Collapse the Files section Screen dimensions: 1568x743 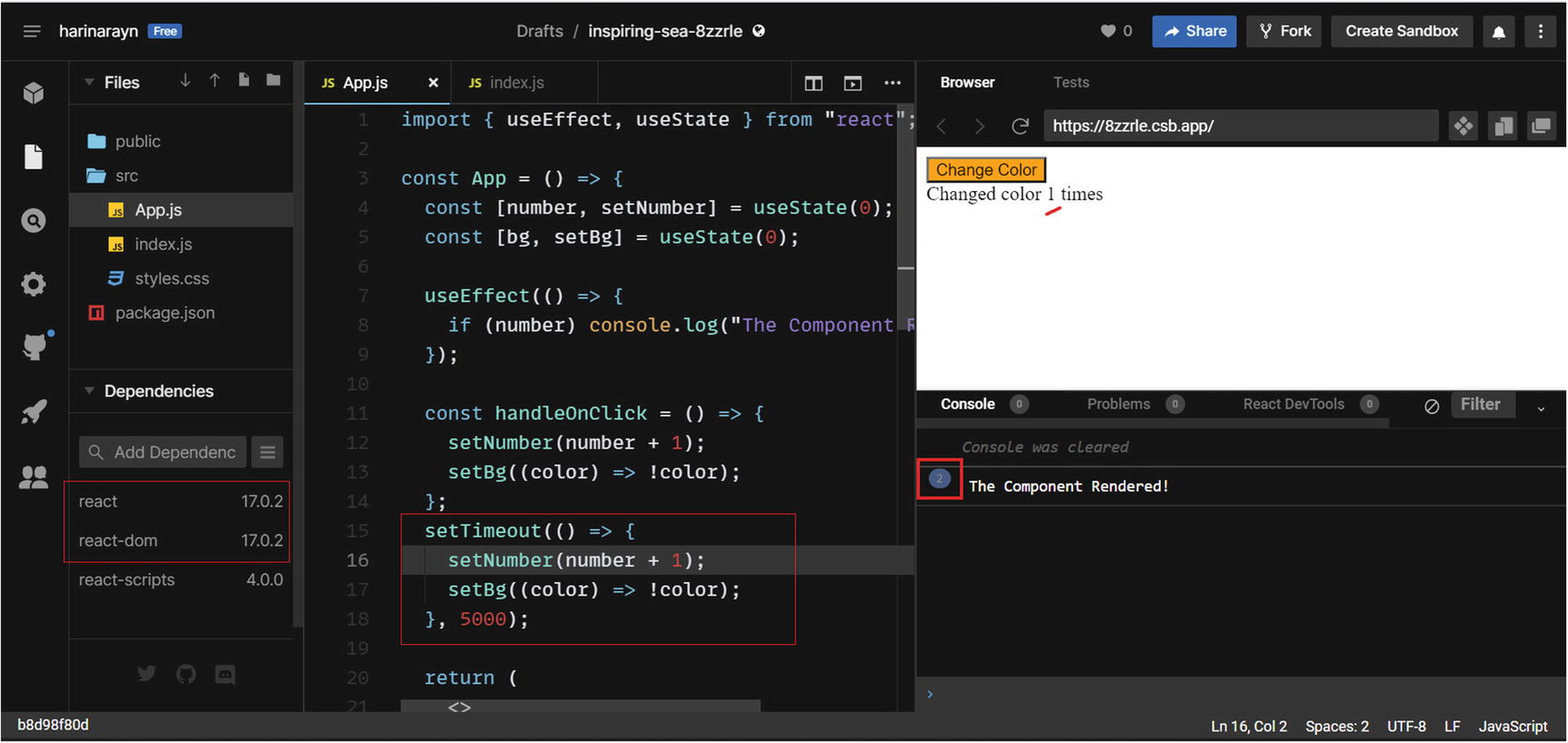tap(89, 83)
